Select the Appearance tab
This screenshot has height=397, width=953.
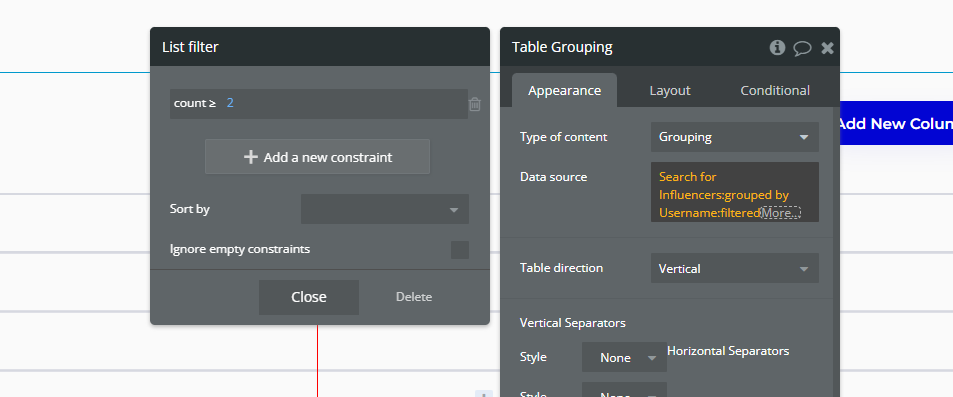point(565,91)
